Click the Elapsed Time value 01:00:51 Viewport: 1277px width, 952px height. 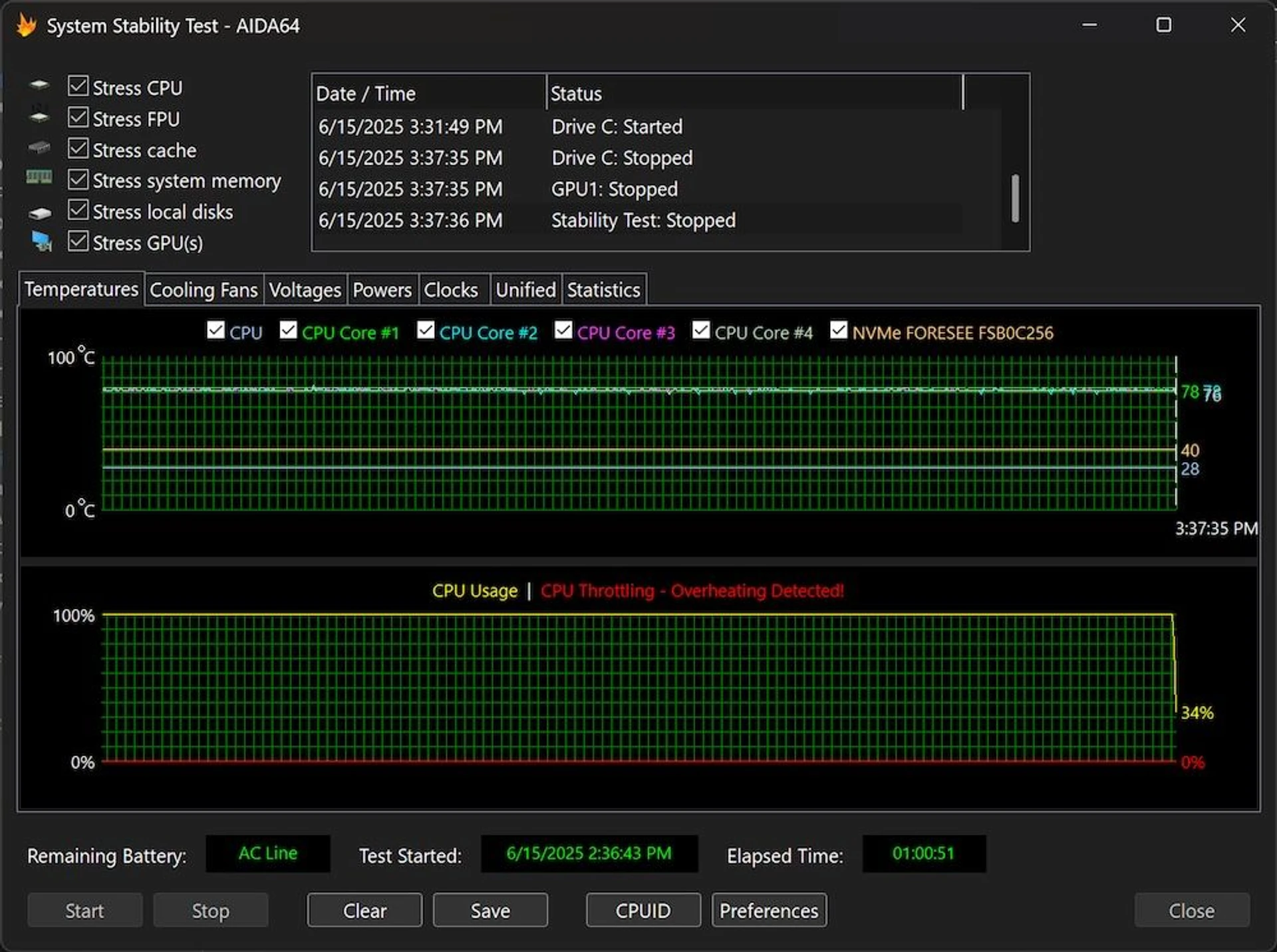pyautogui.click(x=923, y=853)
